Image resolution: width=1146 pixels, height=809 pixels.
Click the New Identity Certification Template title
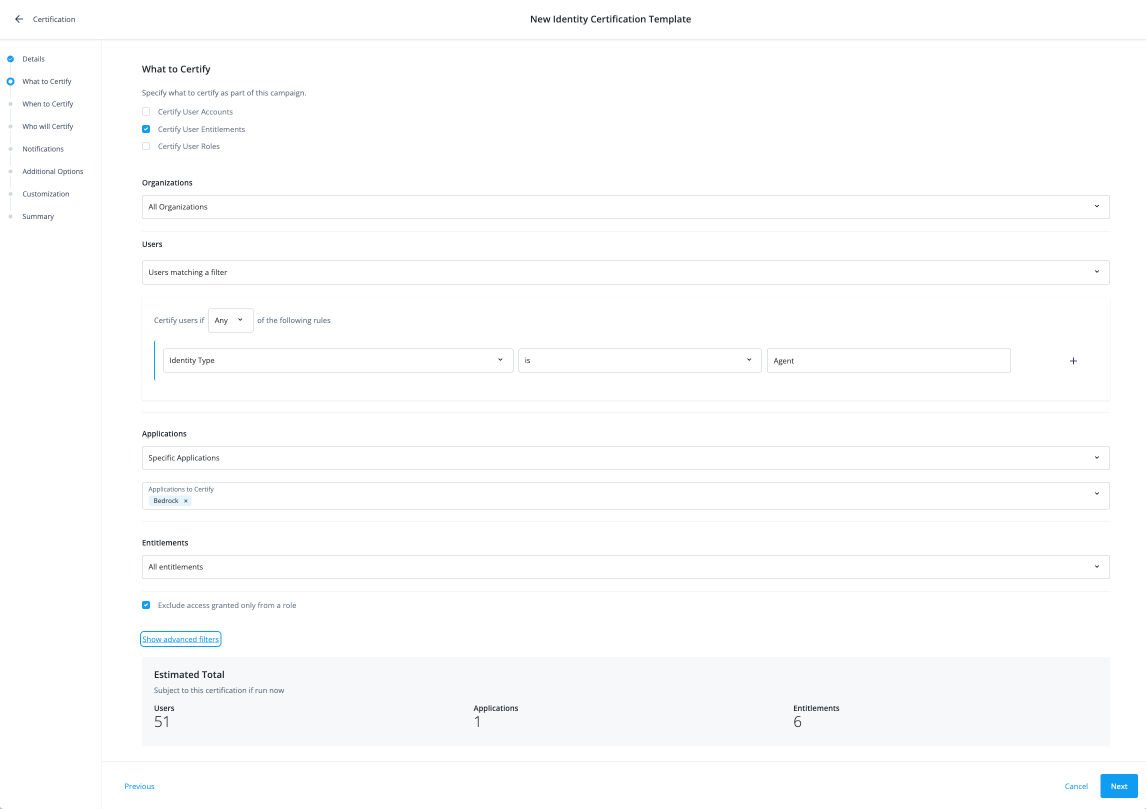click(610, 19)
